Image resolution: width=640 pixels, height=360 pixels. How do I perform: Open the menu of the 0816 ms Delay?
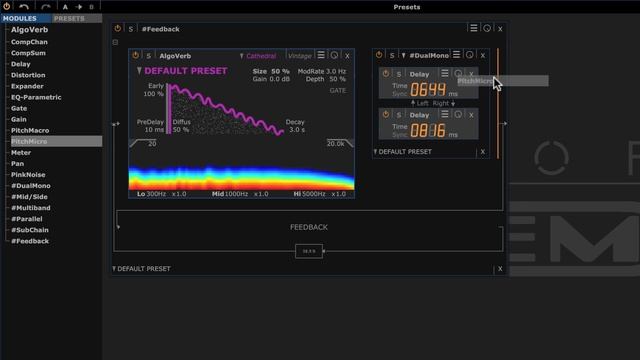(445, 114)
